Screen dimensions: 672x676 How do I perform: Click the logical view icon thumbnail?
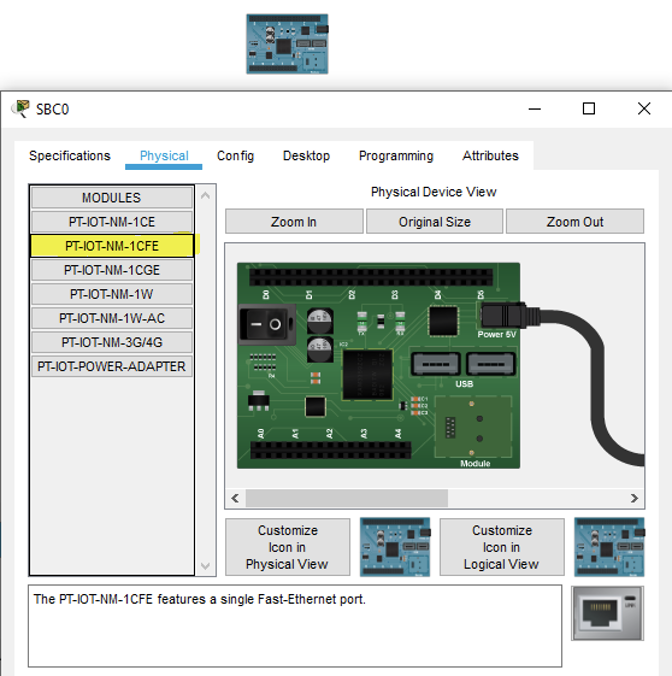point(608,547)
